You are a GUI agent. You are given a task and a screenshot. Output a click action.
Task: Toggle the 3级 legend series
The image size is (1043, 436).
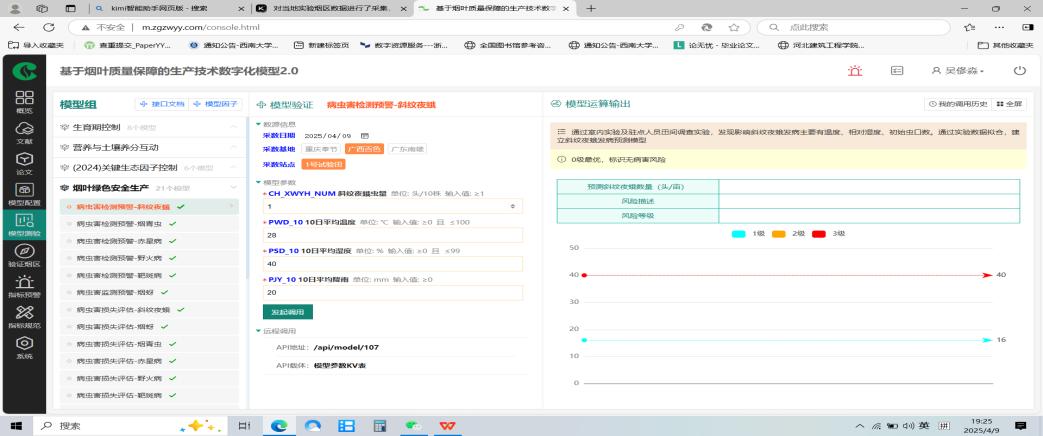click(828, 234)
